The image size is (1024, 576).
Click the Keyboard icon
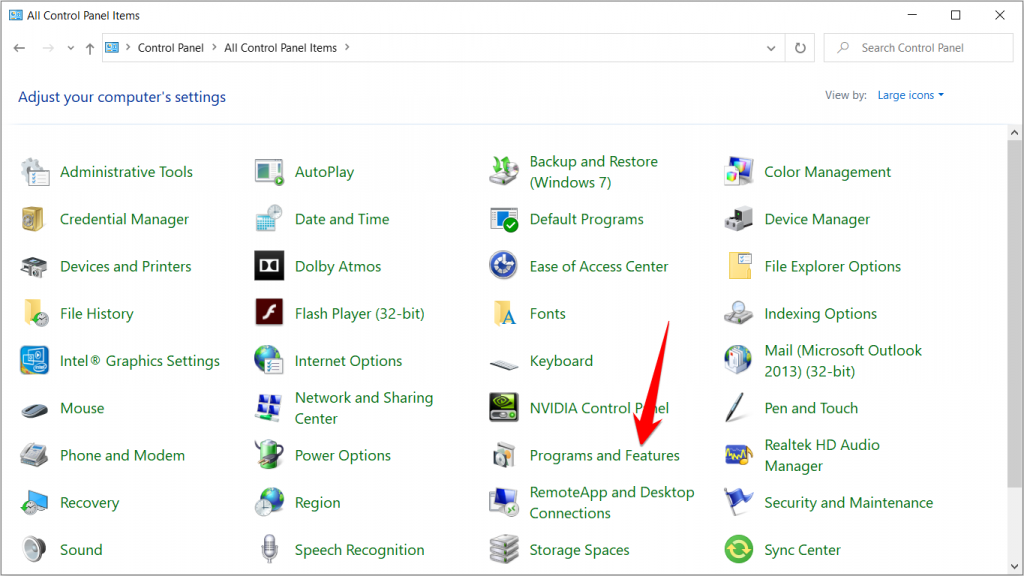pos(504,364)
